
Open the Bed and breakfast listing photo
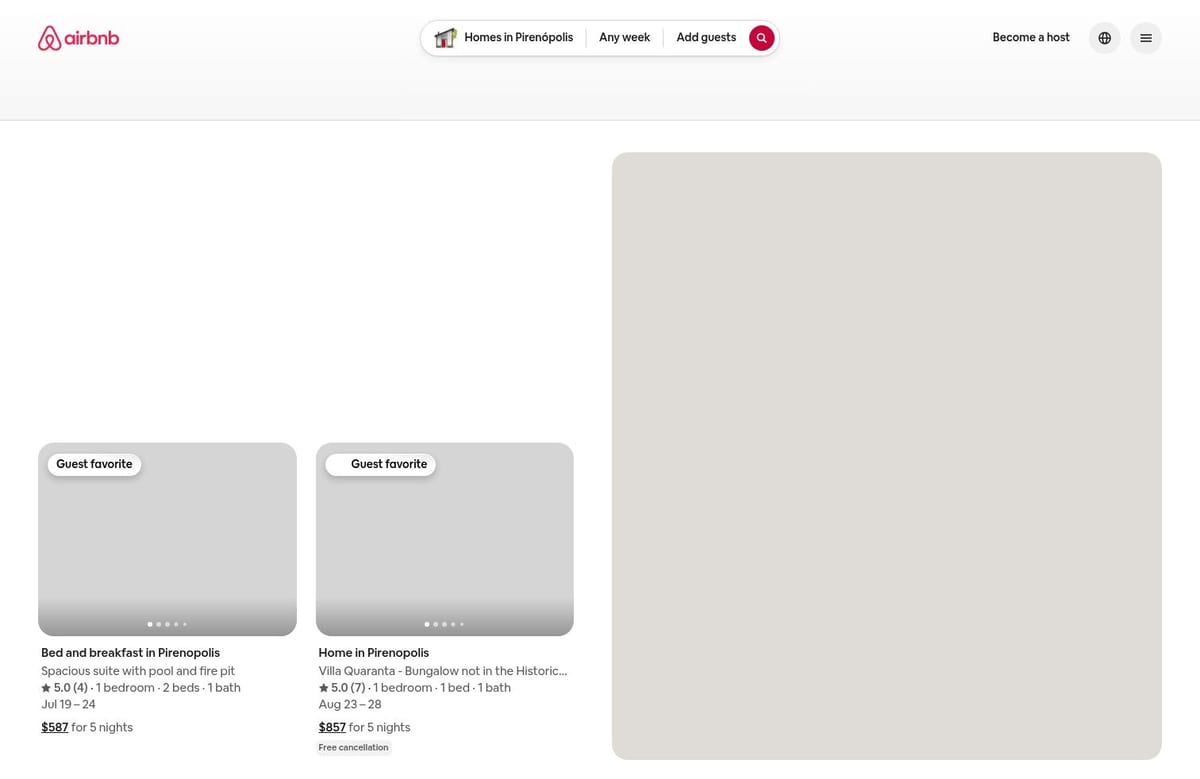(167, 539)
